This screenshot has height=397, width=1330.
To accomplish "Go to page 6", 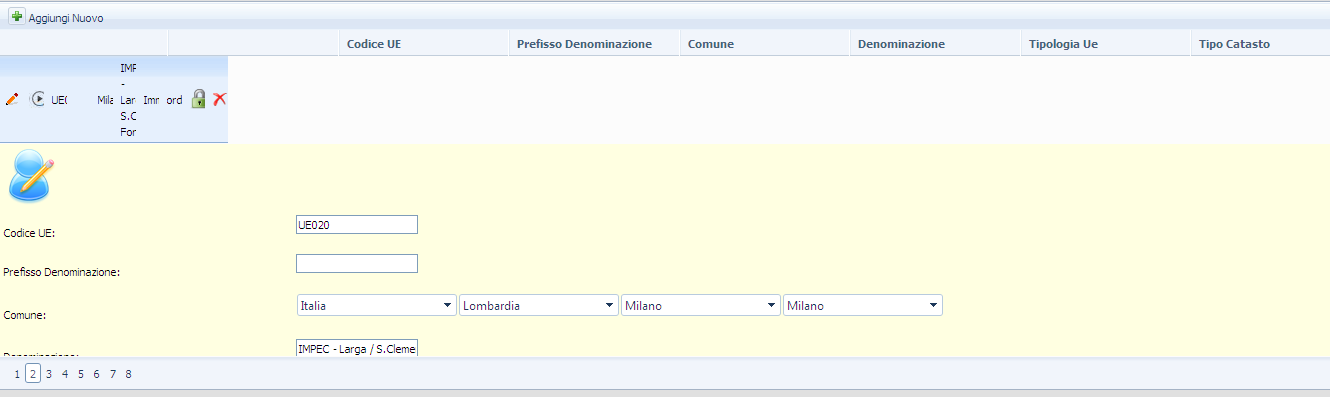I will [97, 374].
